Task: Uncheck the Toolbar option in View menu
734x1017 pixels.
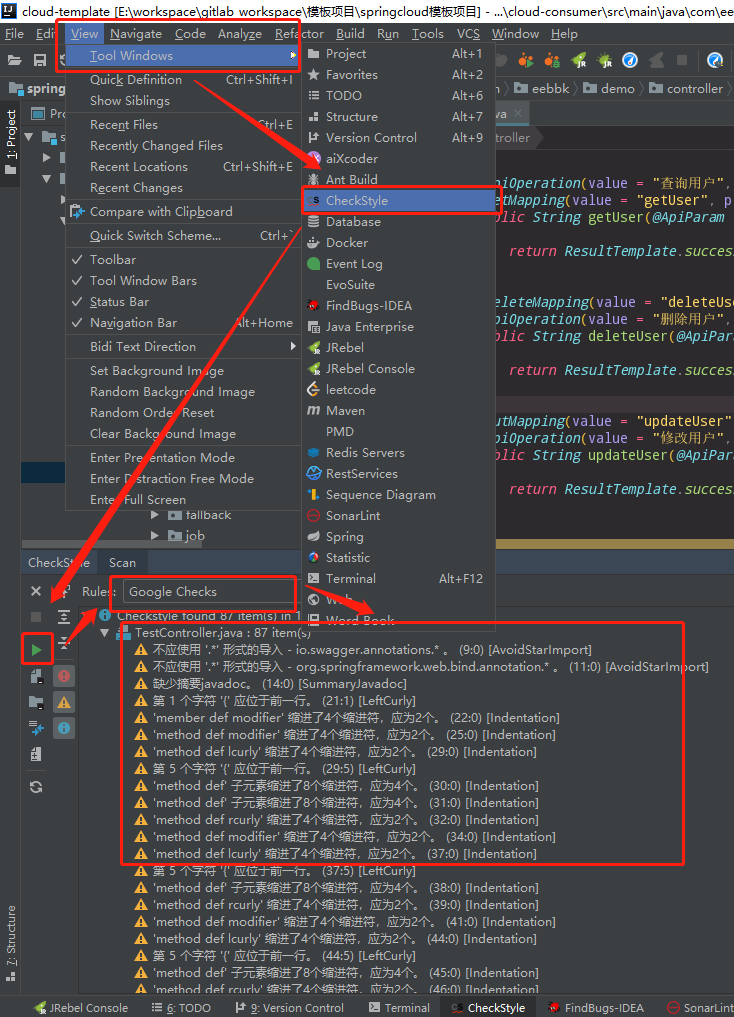Action: click(x=113, y=260)
